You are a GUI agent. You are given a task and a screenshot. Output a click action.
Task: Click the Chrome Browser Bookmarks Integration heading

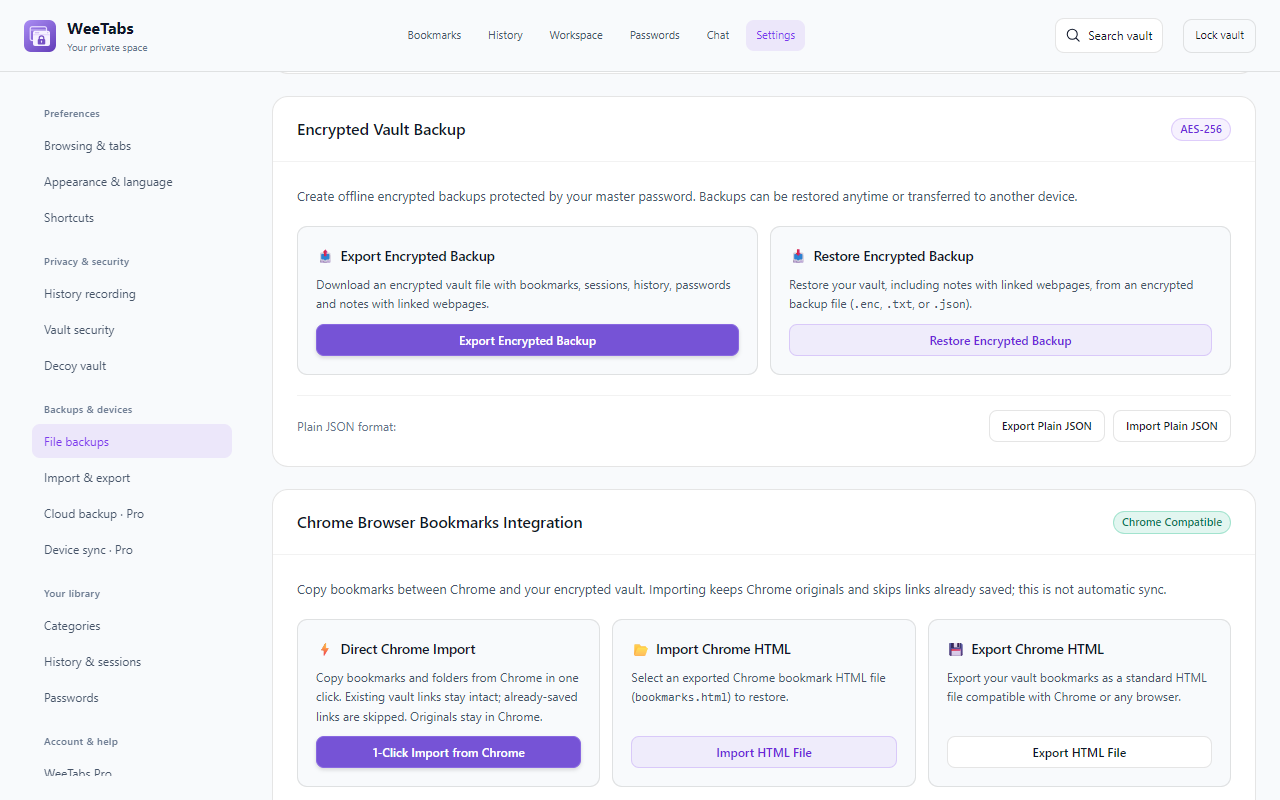tap(440, 523)
